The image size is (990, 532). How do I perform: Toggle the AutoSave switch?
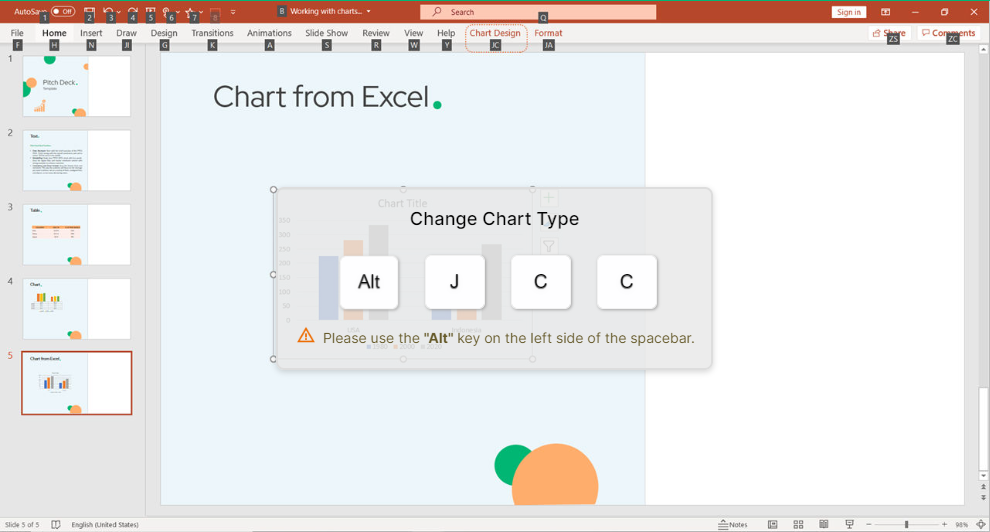coord(63,11)
